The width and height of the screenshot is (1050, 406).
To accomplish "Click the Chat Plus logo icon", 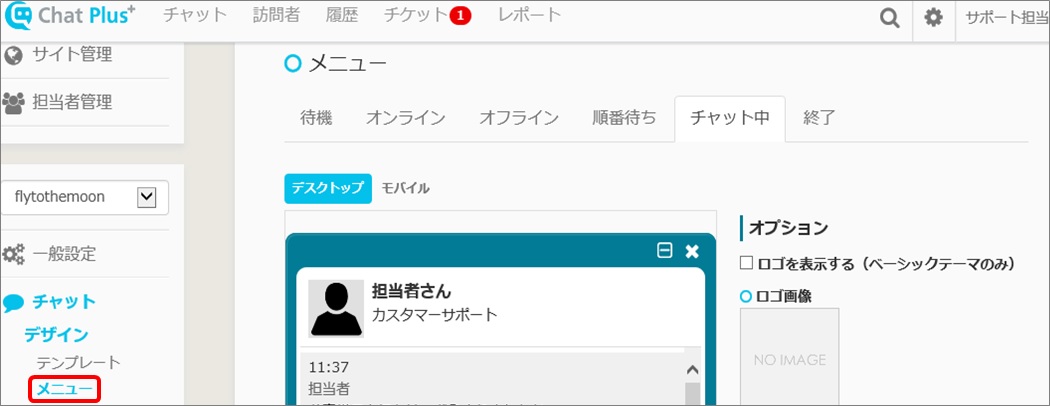I will (18, 16).
